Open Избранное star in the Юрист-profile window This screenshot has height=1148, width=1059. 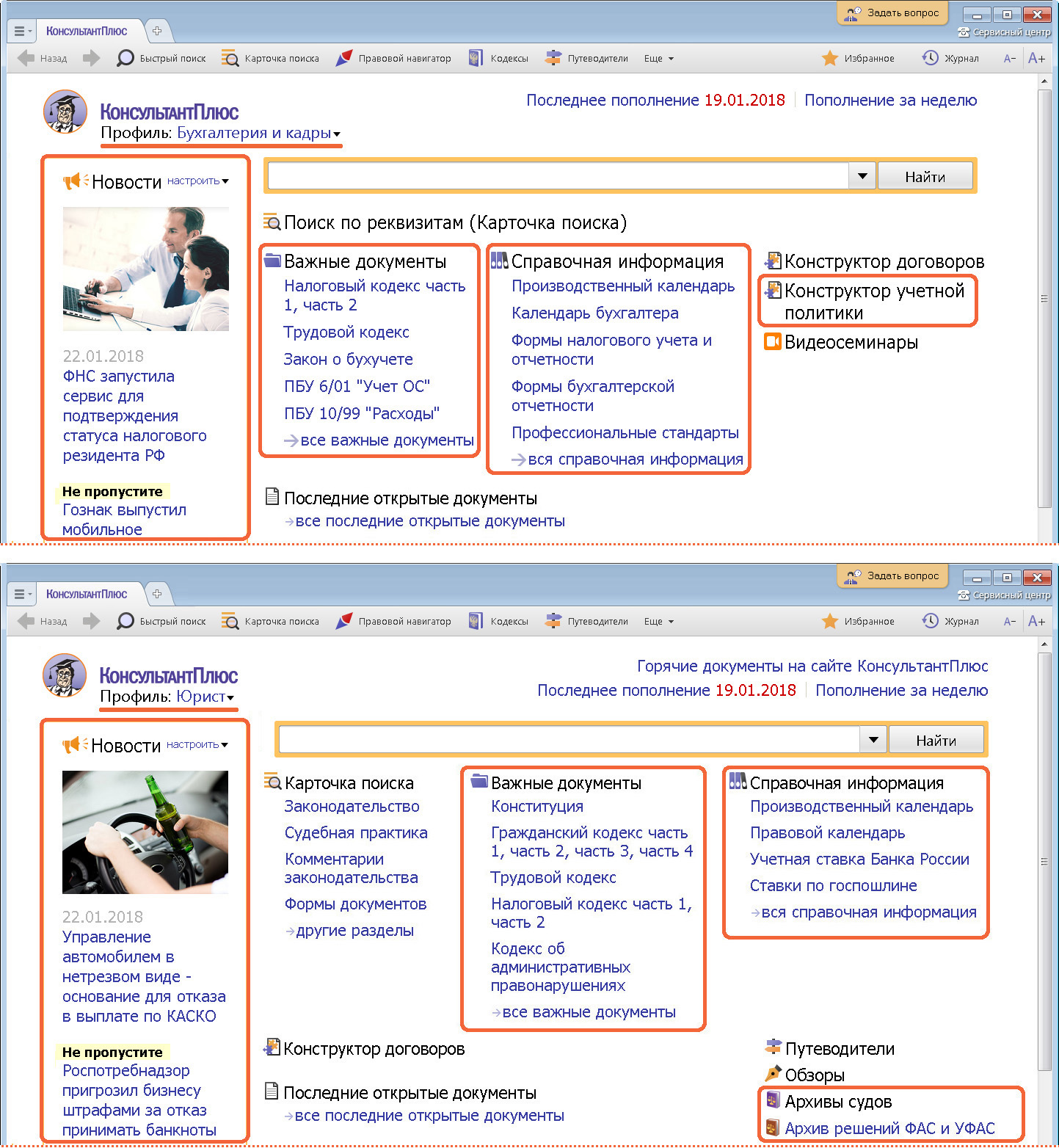[x=858, y=622]
